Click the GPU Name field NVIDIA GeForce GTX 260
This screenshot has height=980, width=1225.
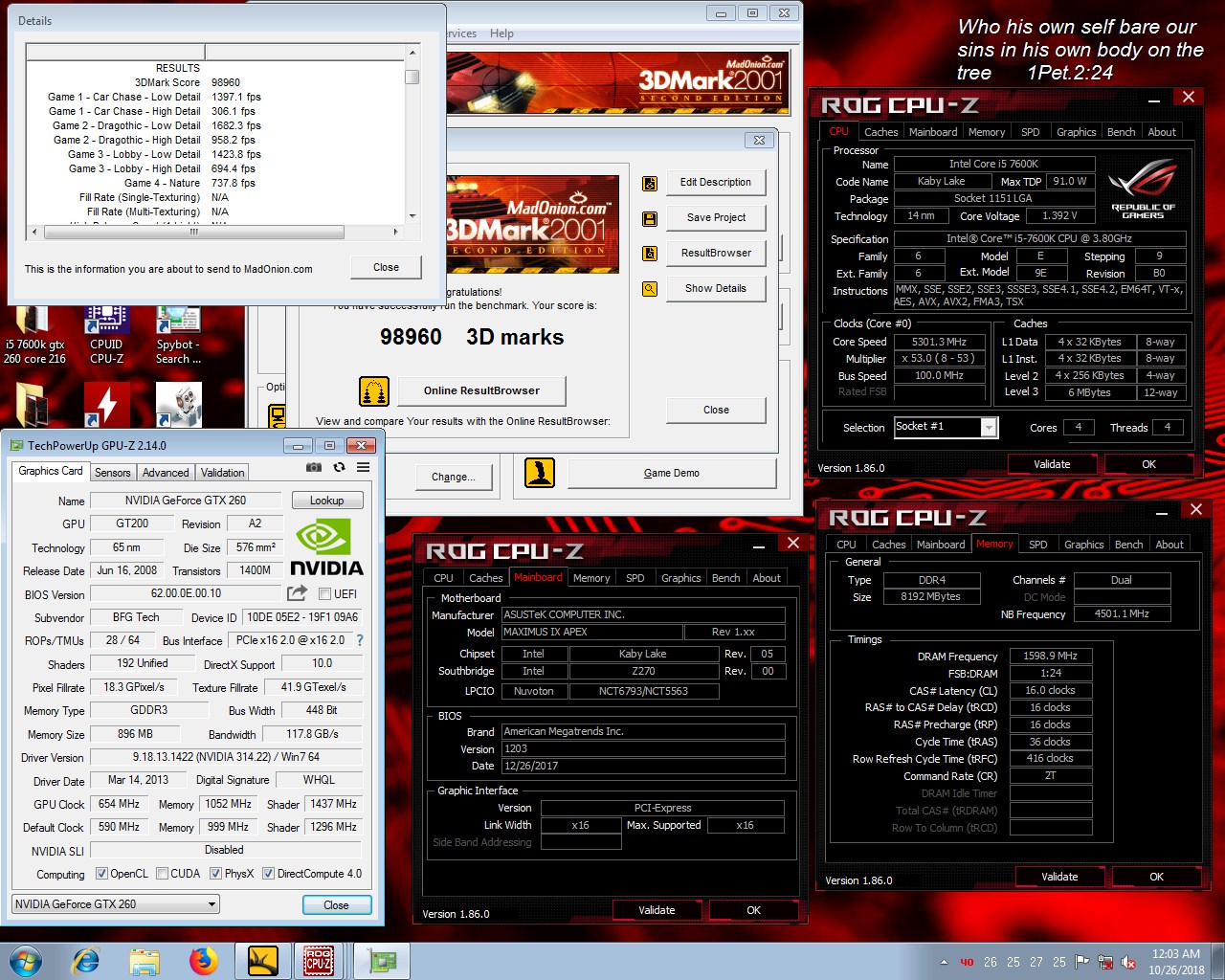186,501
